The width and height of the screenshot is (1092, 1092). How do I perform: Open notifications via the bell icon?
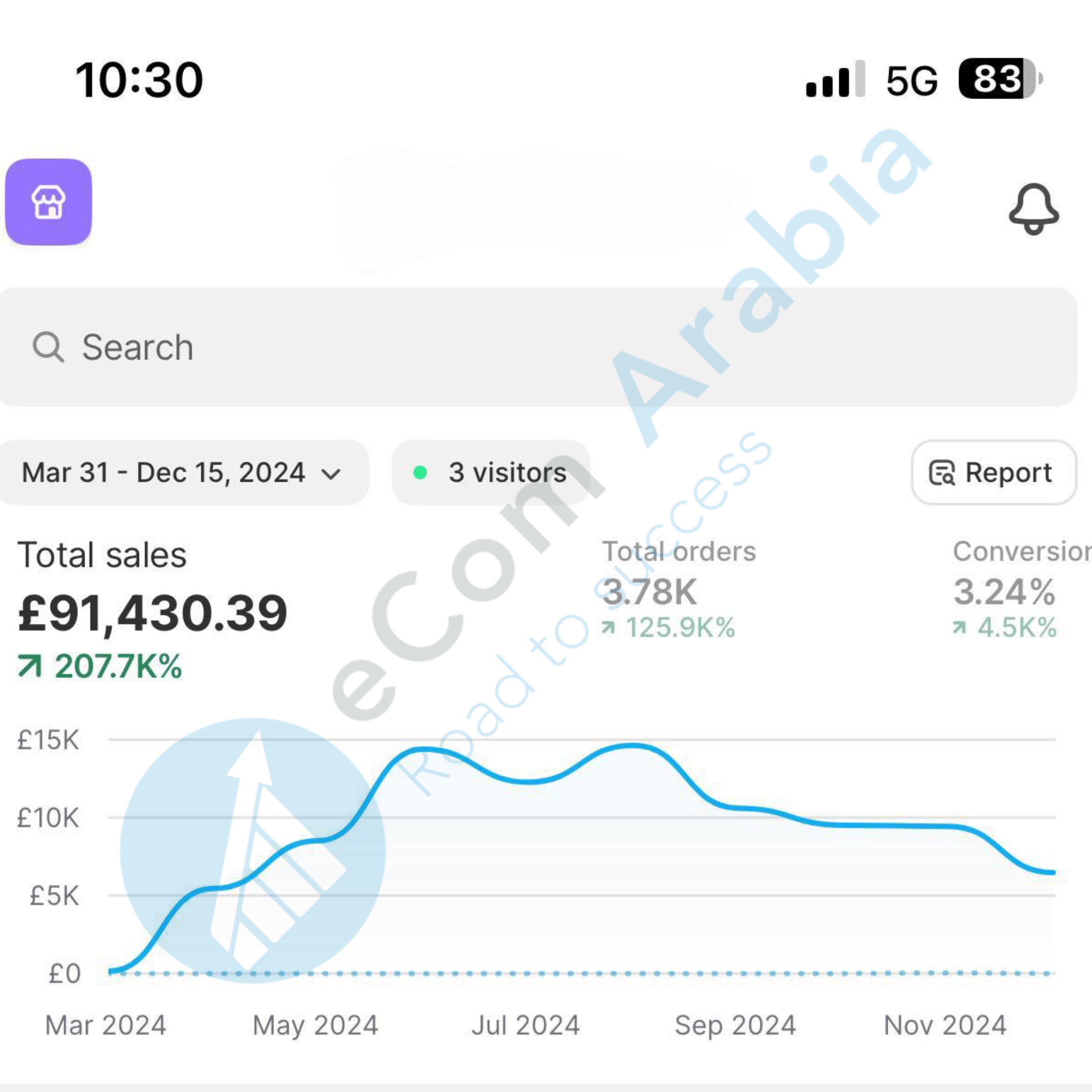click(1034, 209)
